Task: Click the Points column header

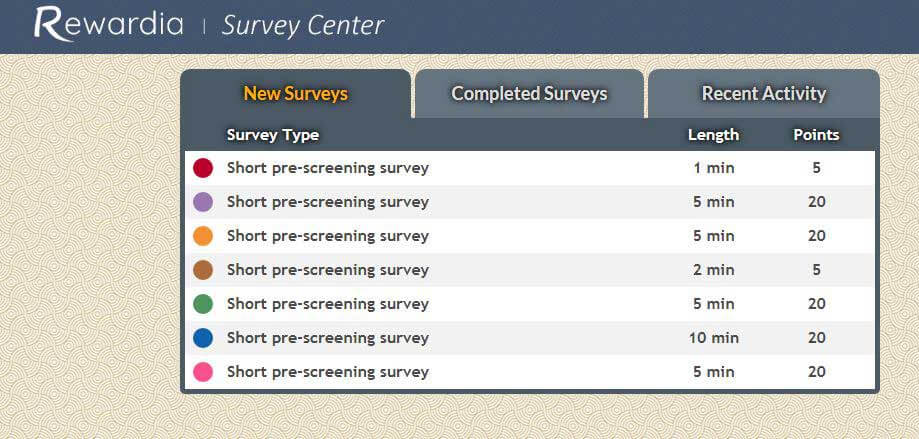Action: click(x=816, y=135)
